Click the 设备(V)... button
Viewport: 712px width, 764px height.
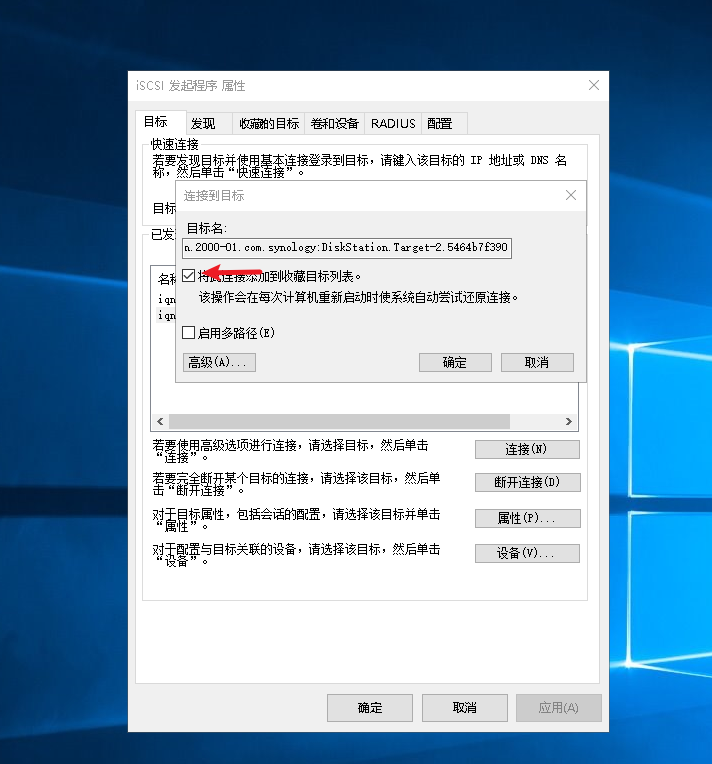(x=527, y=553)
